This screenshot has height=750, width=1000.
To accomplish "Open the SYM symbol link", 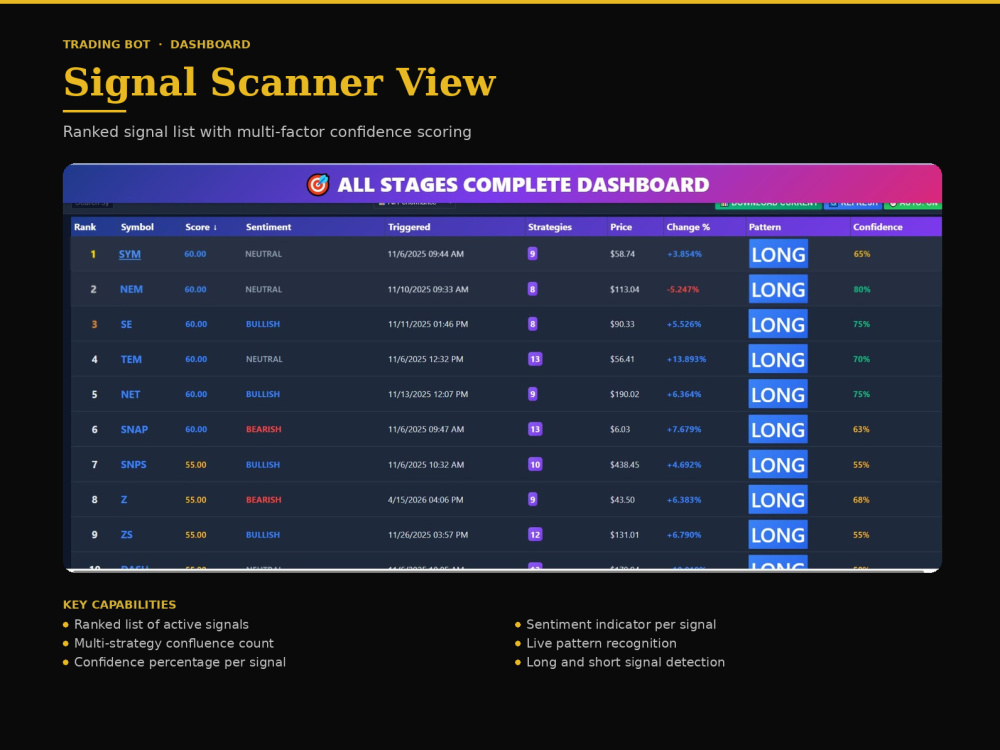I will [129, 254].
